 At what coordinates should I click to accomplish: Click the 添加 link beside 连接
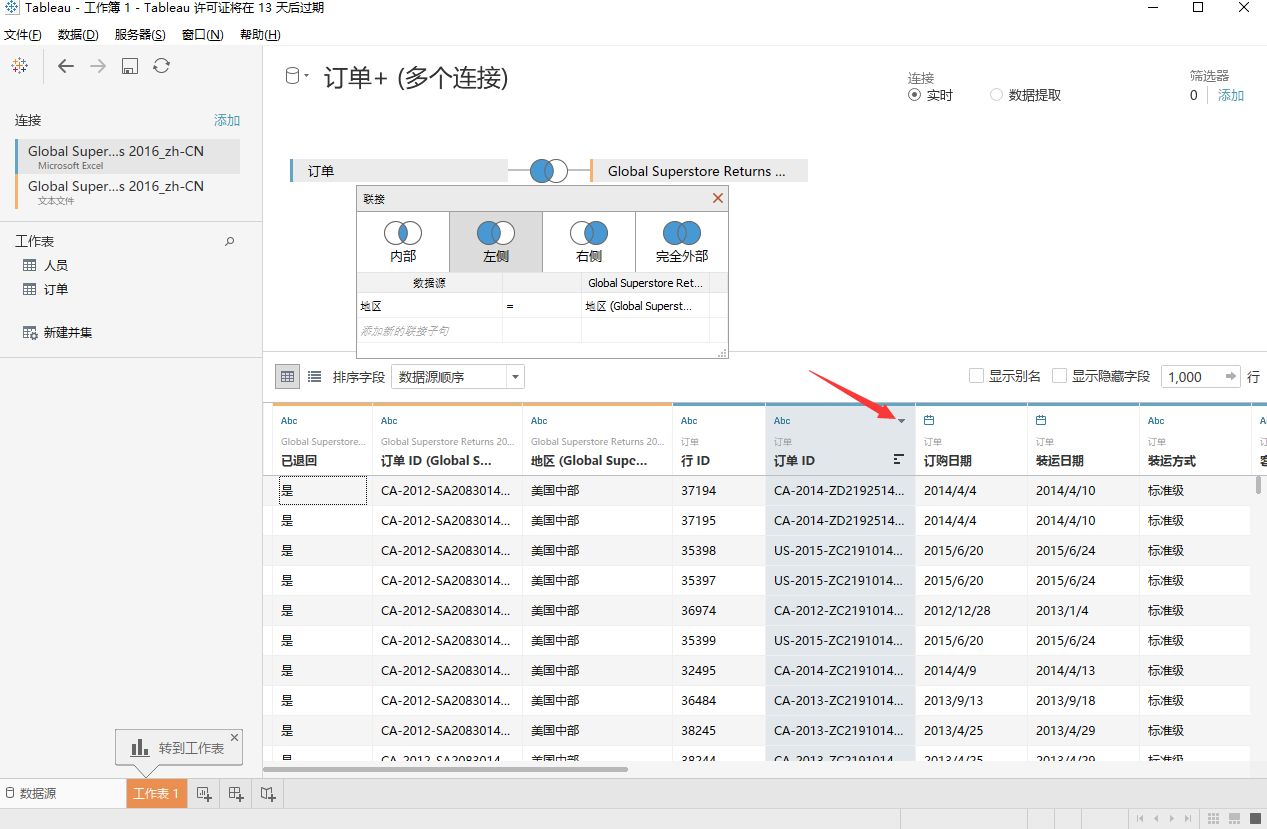(x=227, y=120)
